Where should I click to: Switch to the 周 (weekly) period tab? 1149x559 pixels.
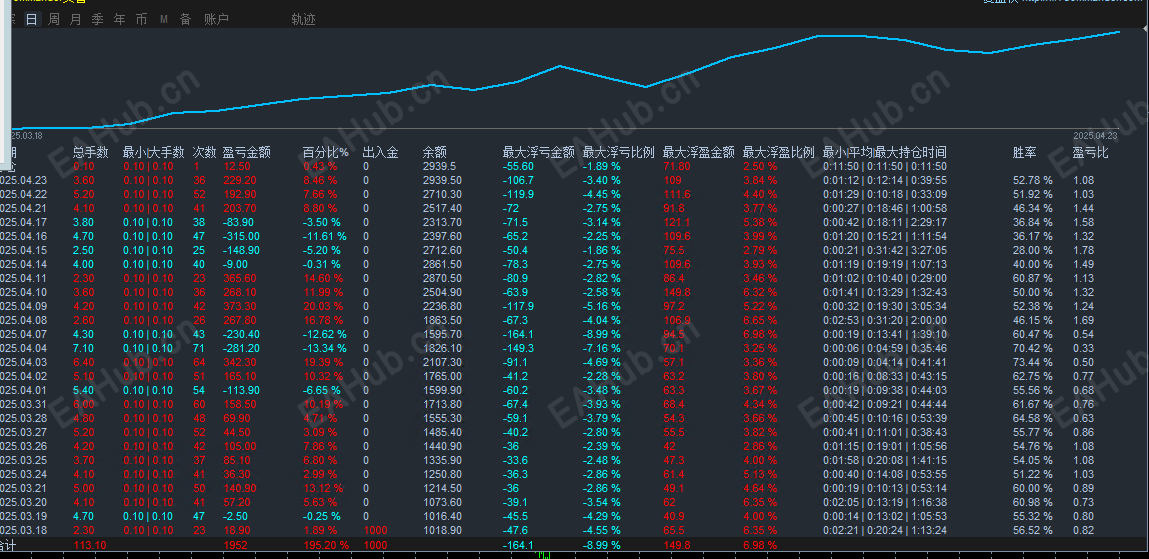pyautogui.click(x=53, y=20)
